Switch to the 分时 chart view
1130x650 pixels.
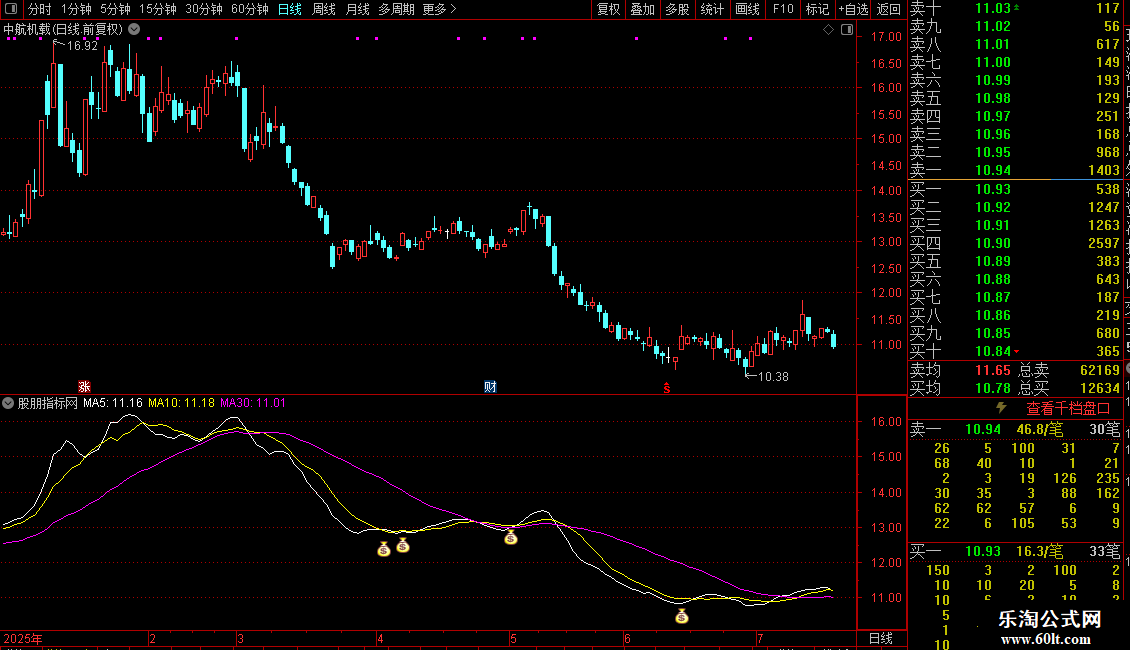[40, 9]
